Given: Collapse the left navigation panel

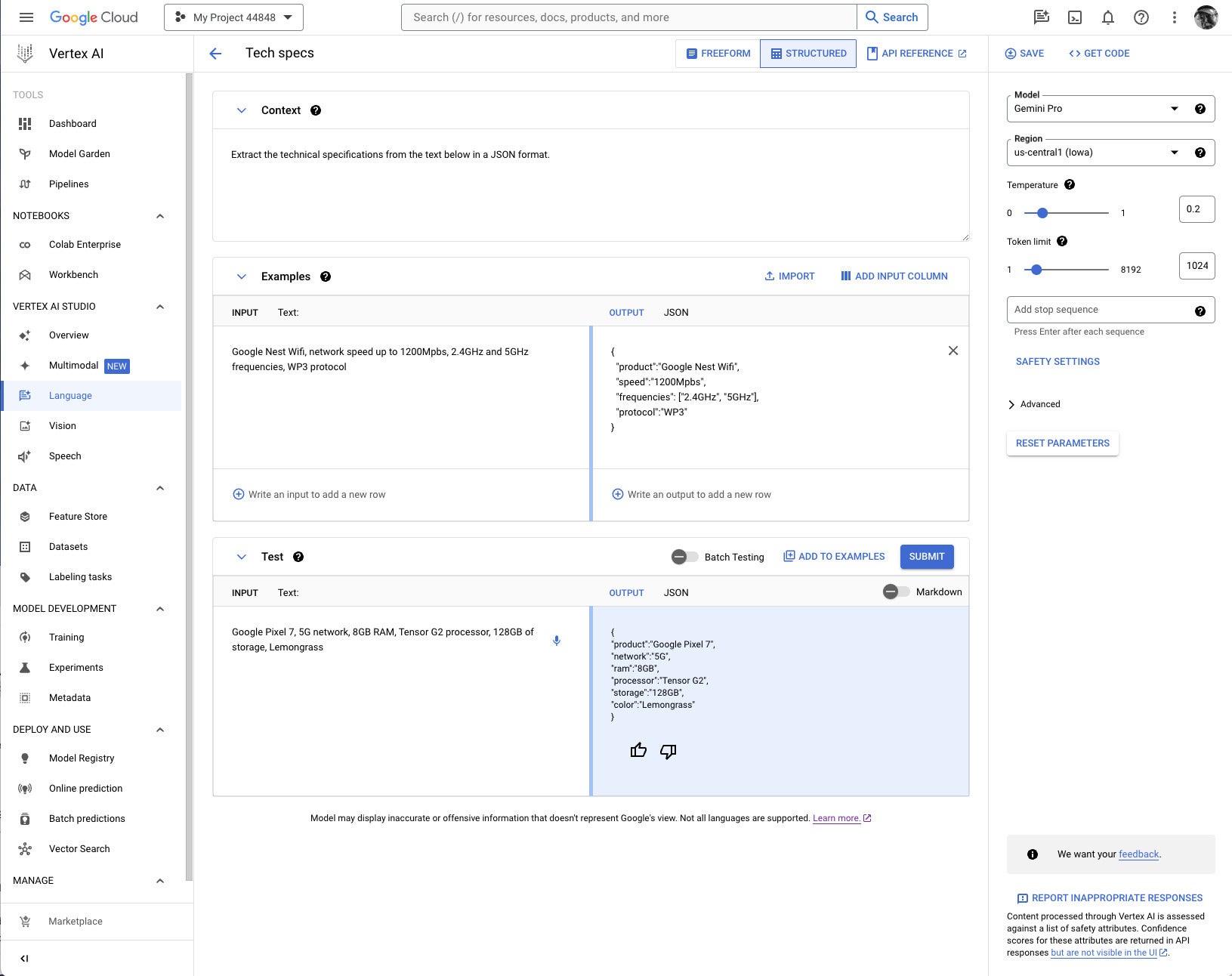Looking at the screenshot, I should [x=24, y=959].
